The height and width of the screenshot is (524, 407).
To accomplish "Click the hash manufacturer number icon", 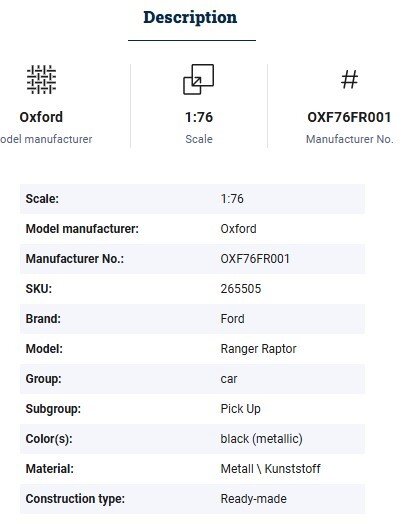I will 350,80.
